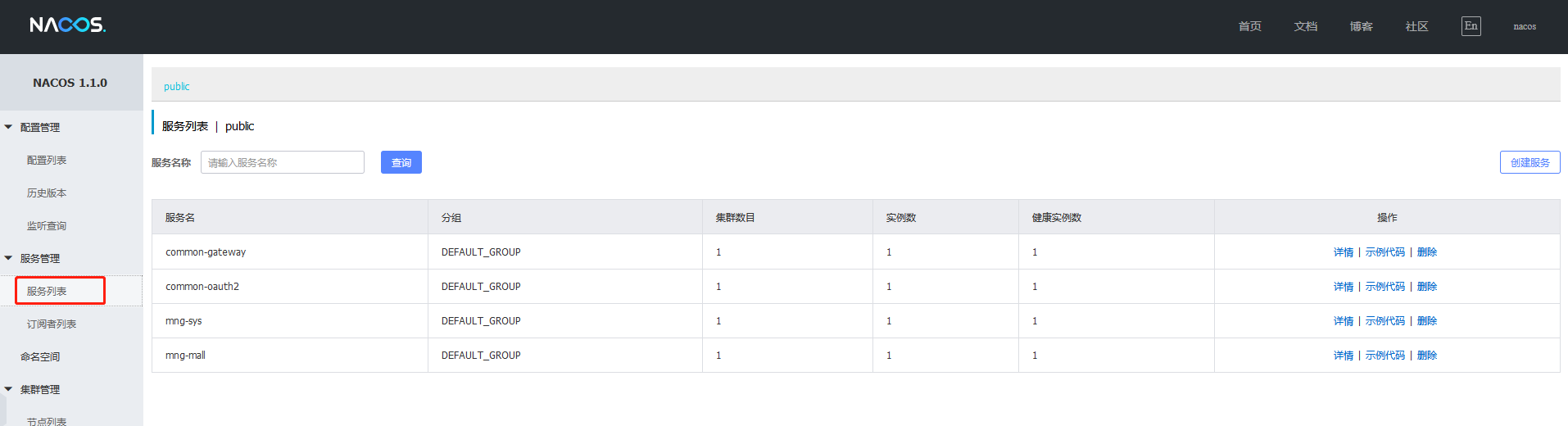Delete the mng-sys service
This screenshot has width=1568, height=426.
1427,321
